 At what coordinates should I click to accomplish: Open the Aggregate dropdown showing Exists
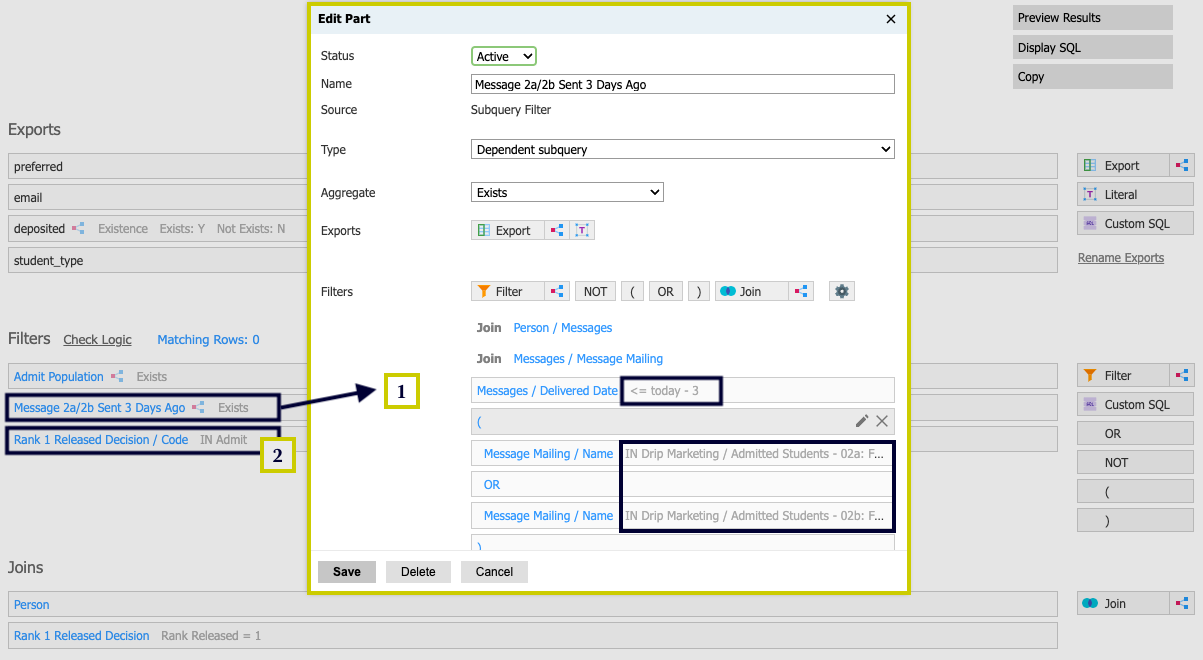tap(567, 192)
